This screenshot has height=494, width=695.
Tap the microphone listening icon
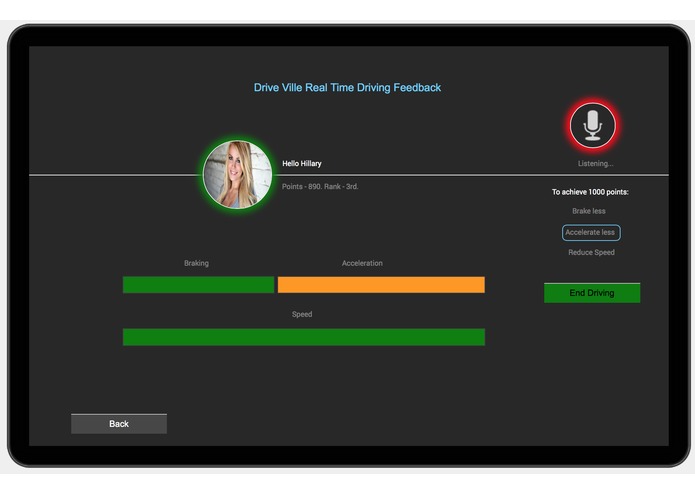point(593,125)
